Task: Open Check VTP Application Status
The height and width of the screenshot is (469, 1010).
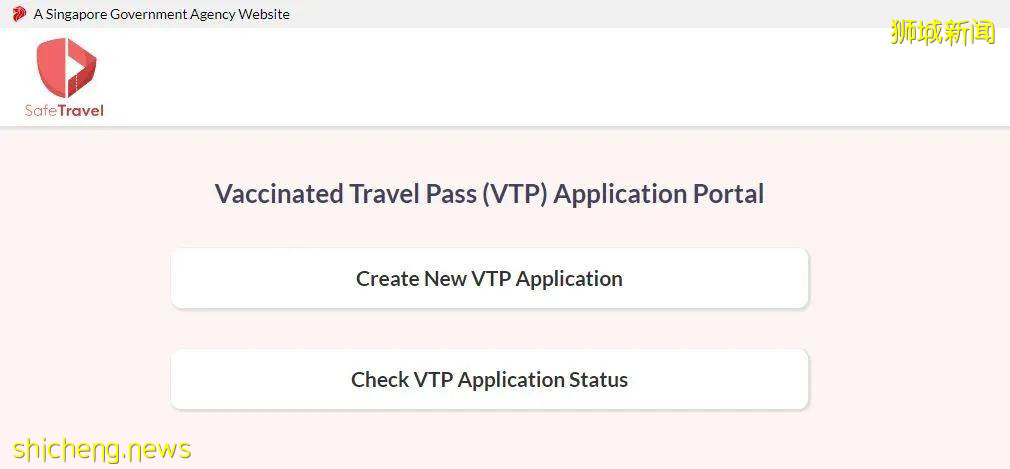Action: 489,379
